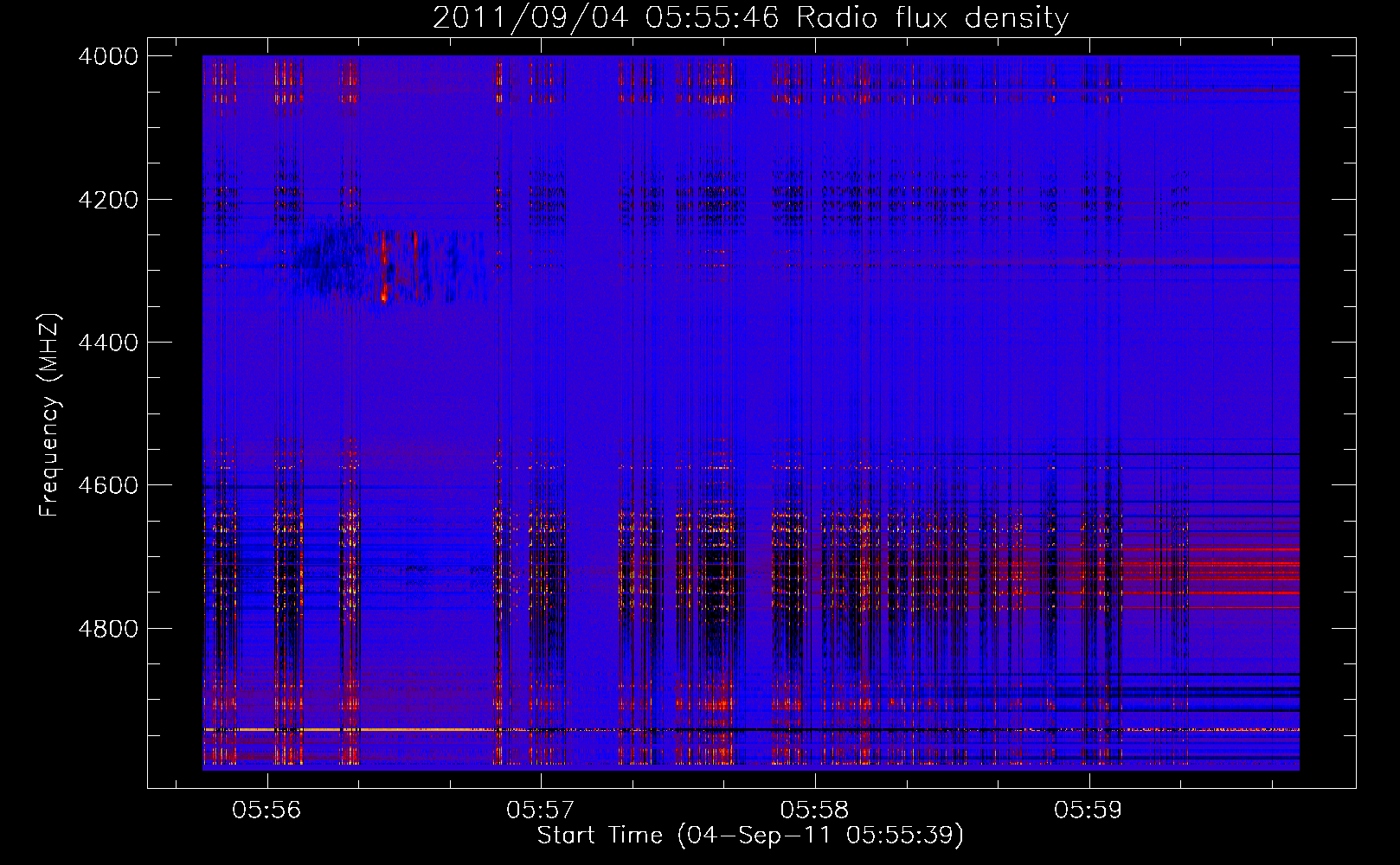The height and width of the screenshot is (865, 1400).
Task: Click the 4000 frequency axis label
Action: [108, 56]
